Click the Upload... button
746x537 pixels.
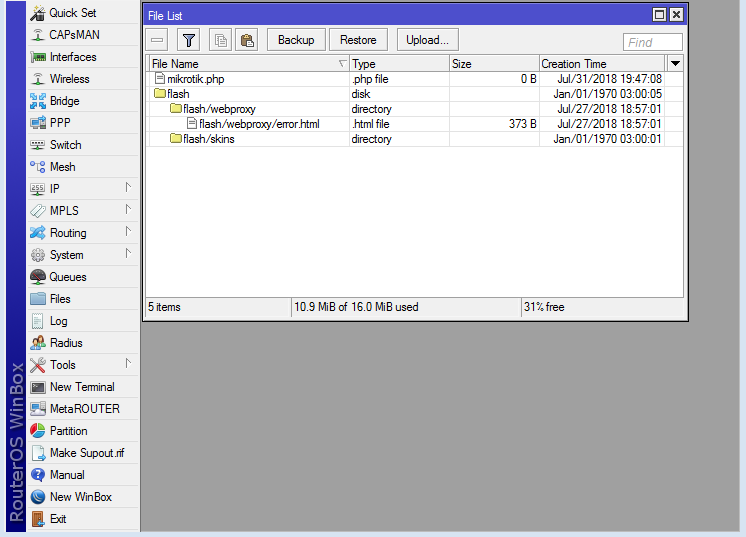point(428,40)
